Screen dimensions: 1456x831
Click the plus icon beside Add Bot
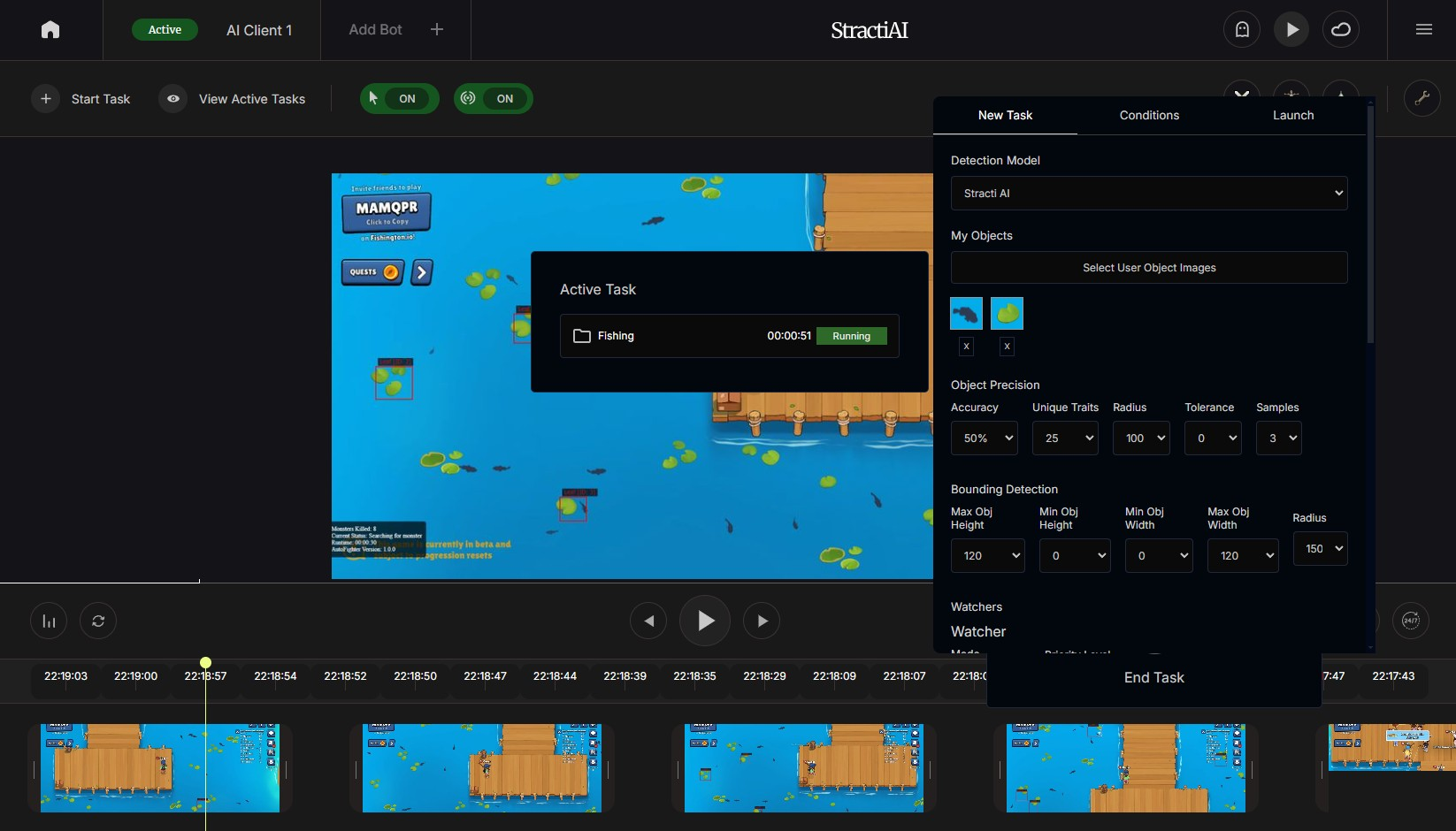[x=437, y=29]
